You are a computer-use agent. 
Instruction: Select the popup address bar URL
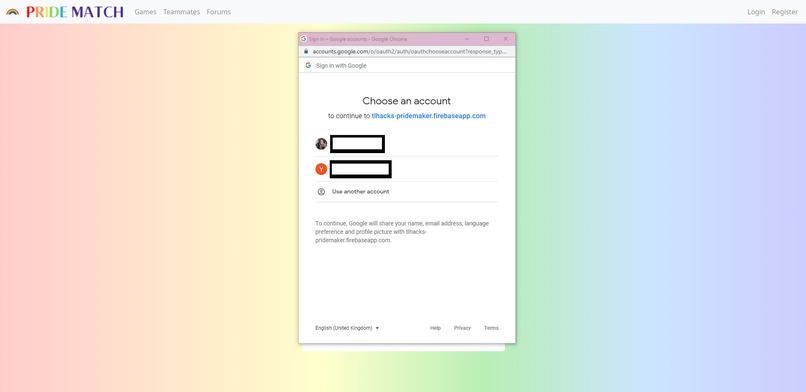pyautogui.click(x=409, y=51)
